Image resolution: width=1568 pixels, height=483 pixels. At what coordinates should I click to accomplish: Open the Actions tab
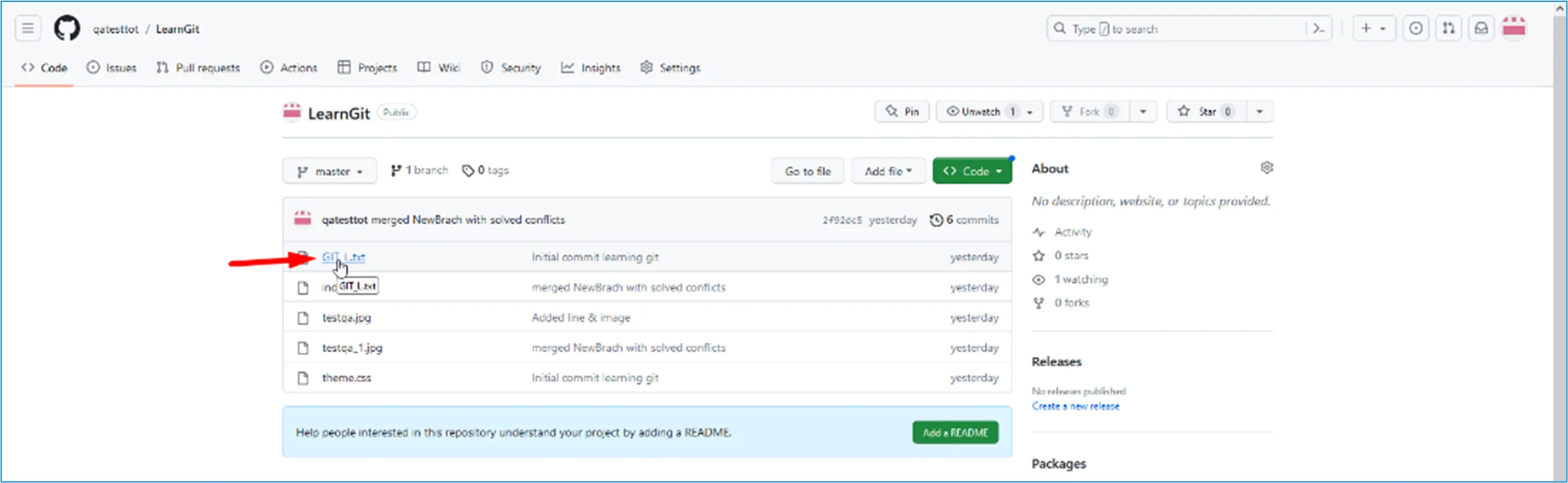pos(289,68)
